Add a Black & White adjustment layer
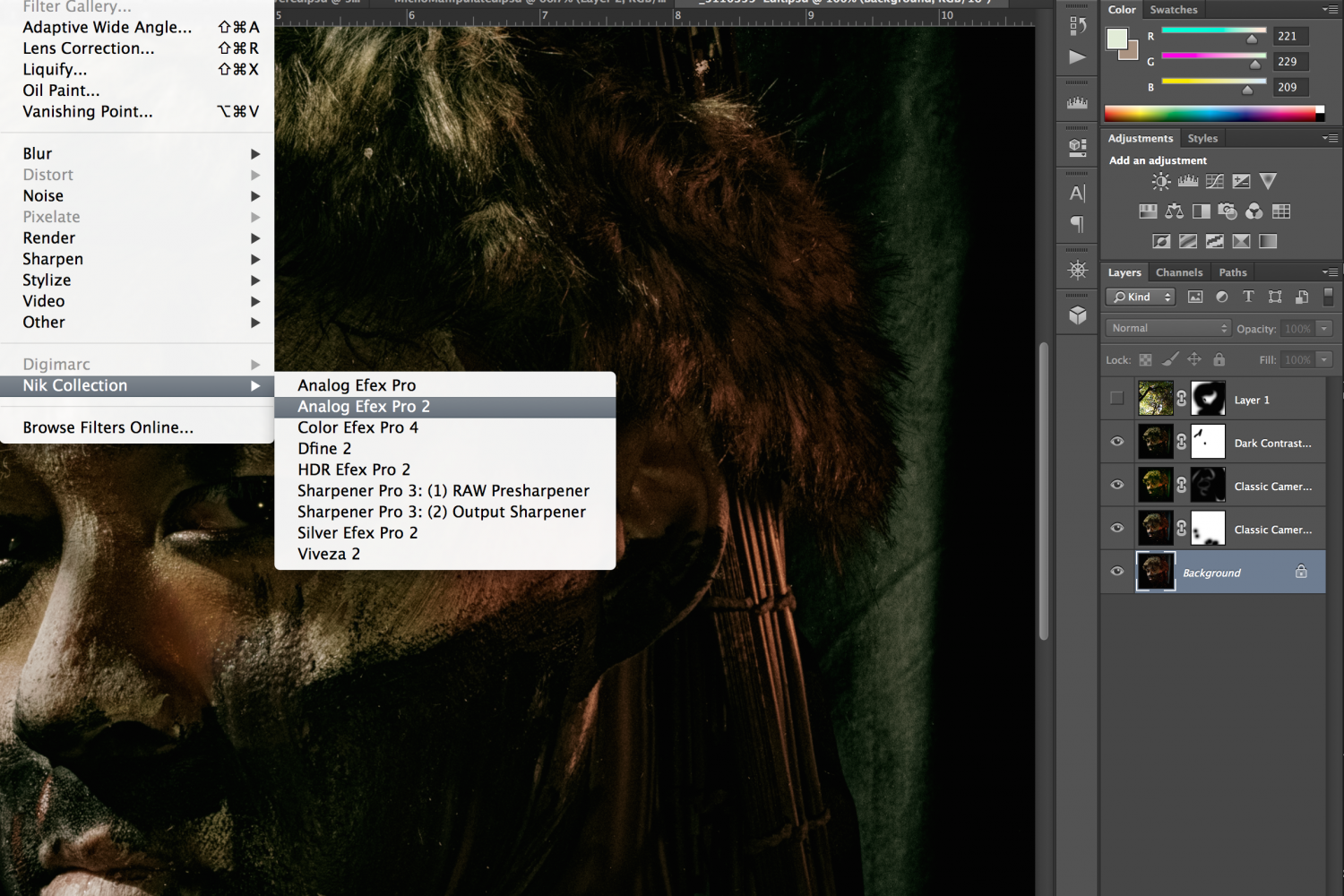The image size is (1344, 896). [x=1202, y=211]
